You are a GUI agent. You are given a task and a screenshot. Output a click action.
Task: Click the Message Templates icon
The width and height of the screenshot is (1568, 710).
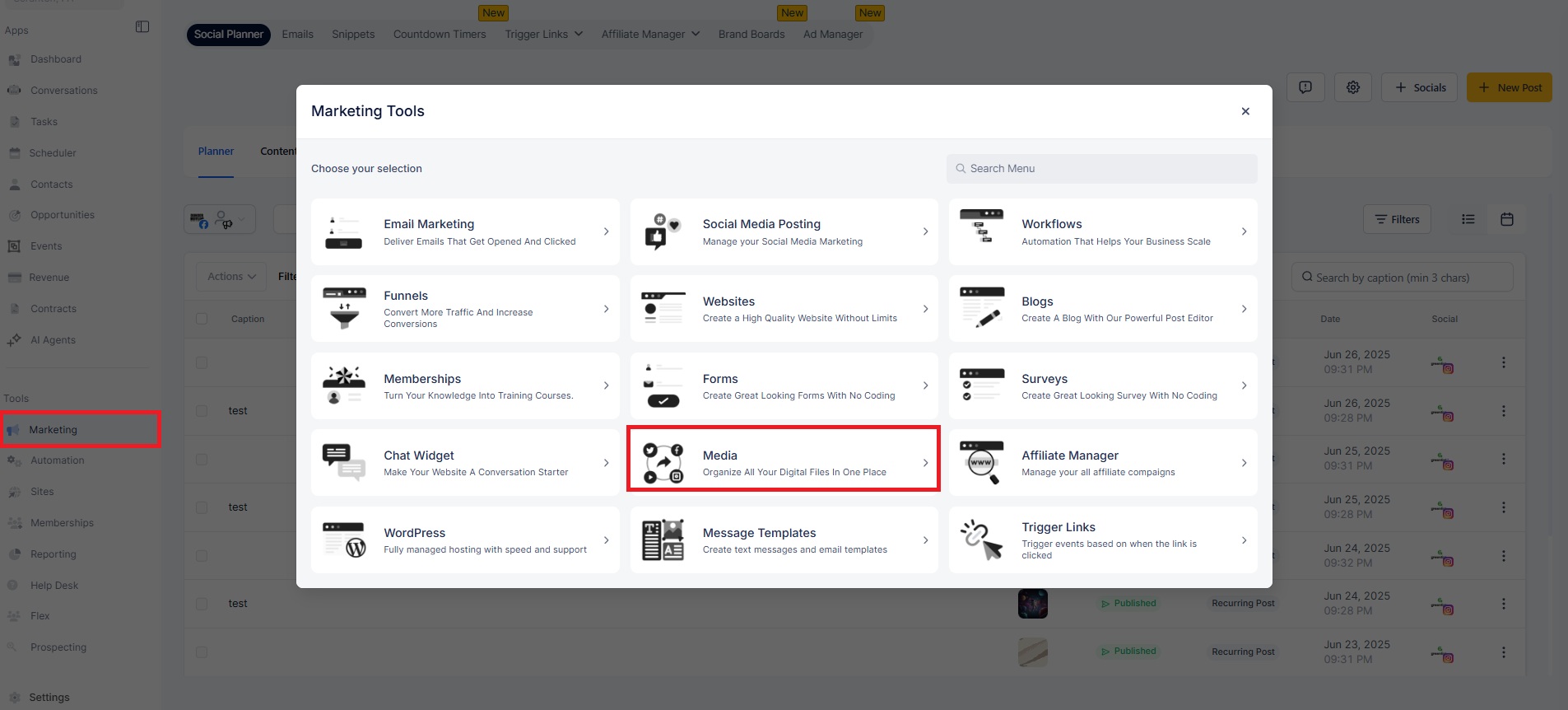coord(663,540)
